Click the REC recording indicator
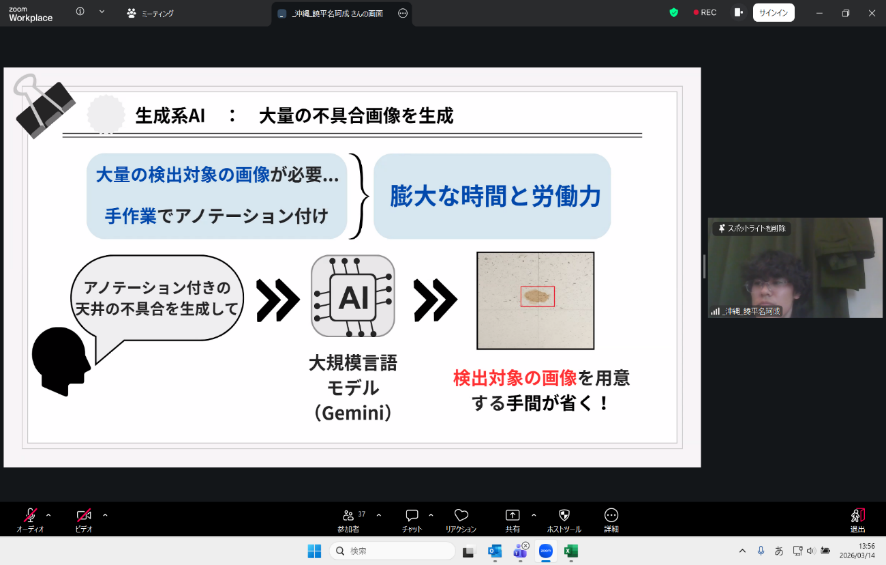 pyautogui.click(x=704, y=13)
